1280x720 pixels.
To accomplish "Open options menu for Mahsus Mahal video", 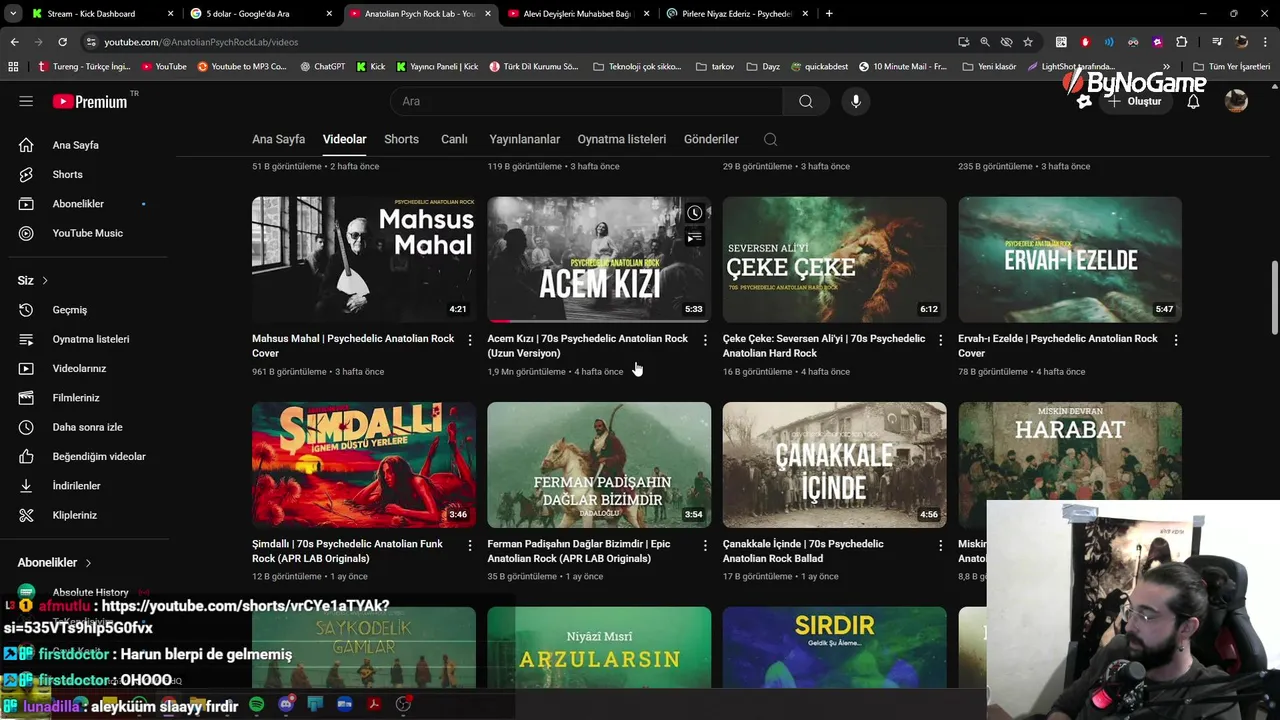I will point(470,340).
